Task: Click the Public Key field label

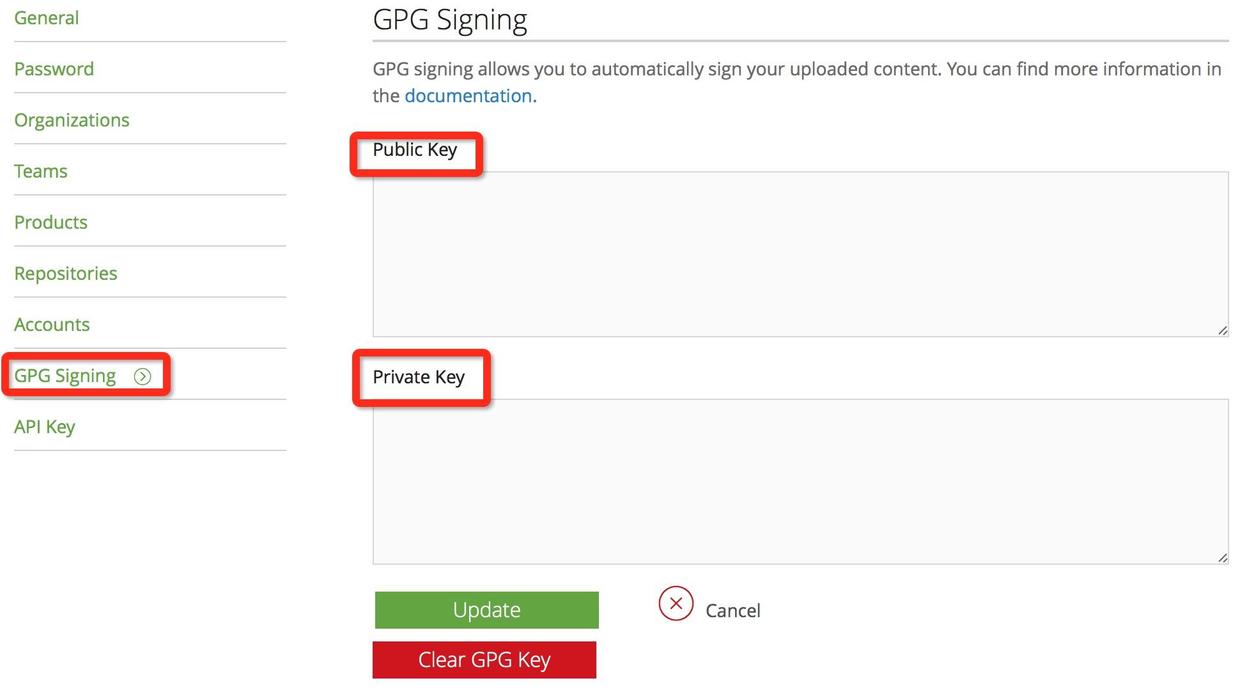Action: (415, 150)
